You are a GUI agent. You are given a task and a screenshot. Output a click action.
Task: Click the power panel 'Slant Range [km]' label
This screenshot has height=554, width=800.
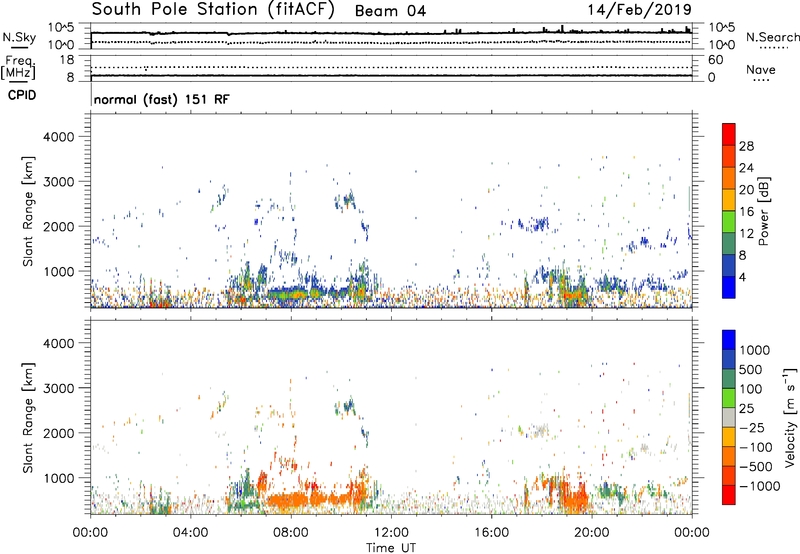point(28,211)
